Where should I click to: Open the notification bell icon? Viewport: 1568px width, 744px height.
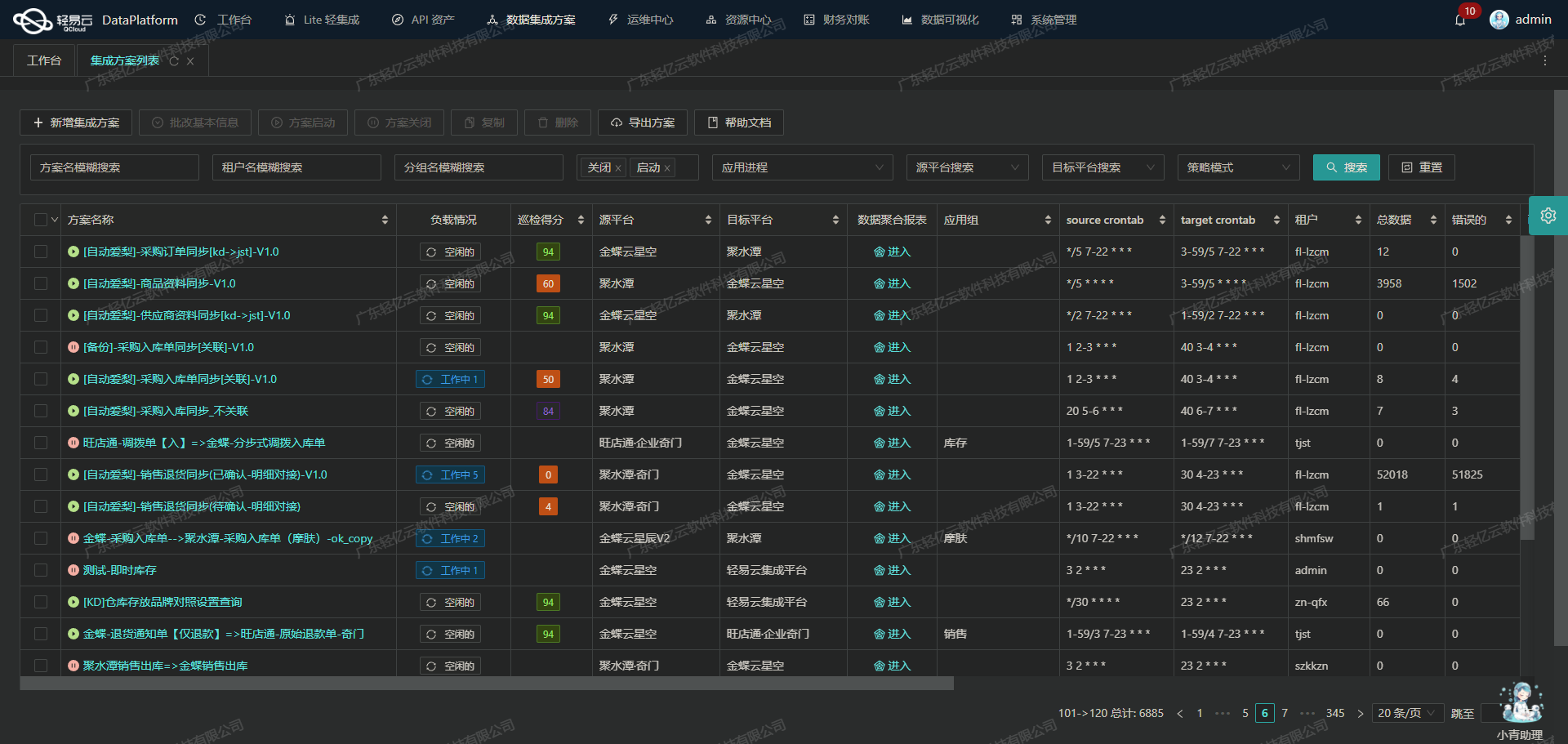point(1460,20)
